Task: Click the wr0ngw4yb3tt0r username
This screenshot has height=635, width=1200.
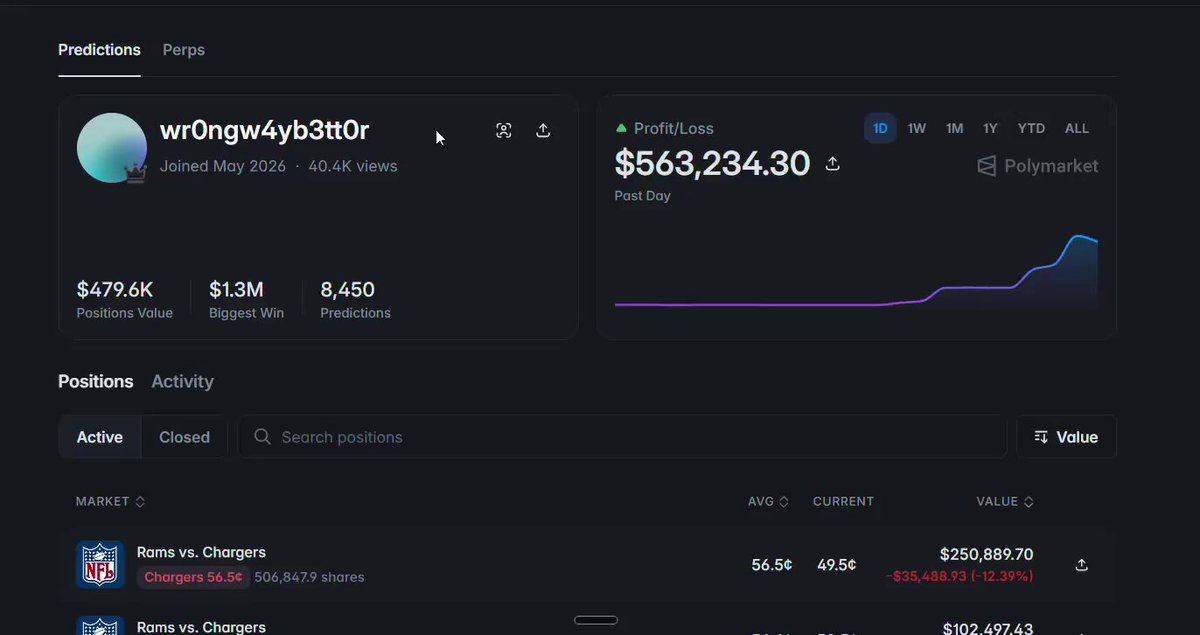Action: (265, 131)
